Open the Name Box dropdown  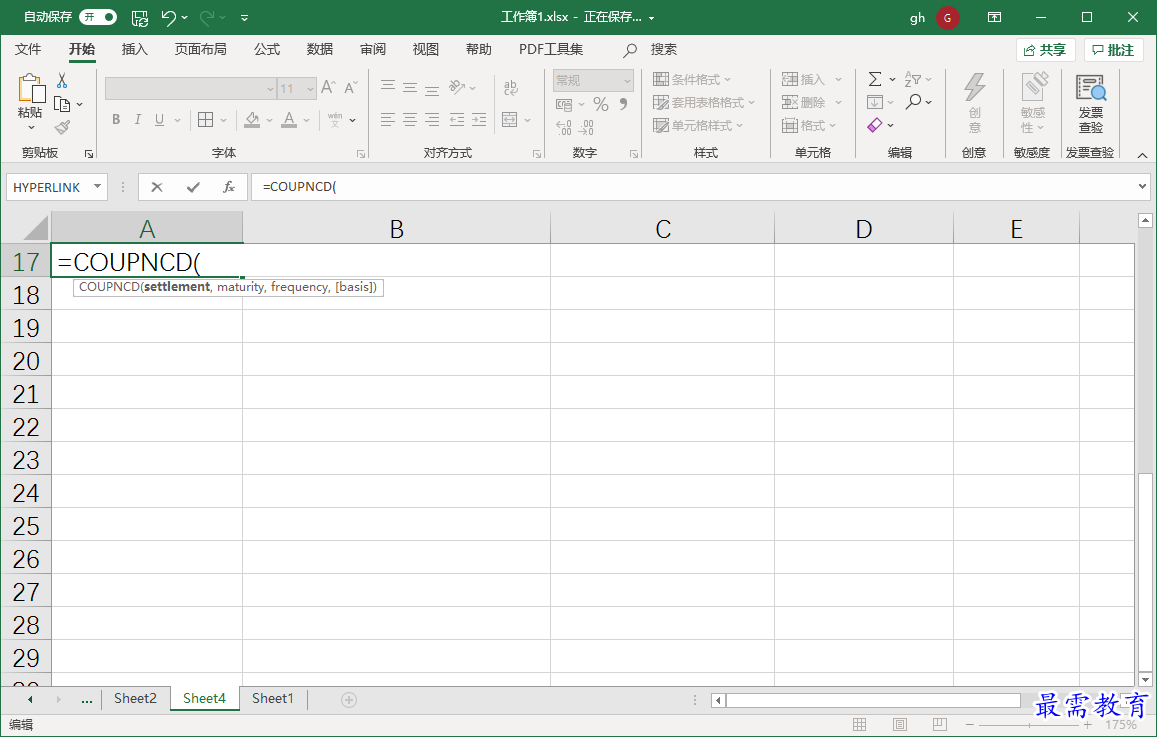tap(97, 187)
